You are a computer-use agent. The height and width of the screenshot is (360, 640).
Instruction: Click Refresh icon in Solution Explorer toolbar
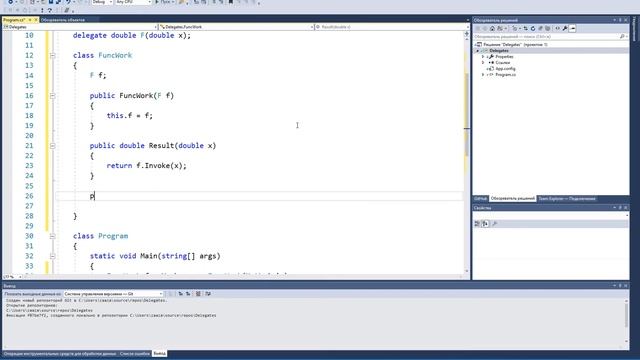pos(533,29)
